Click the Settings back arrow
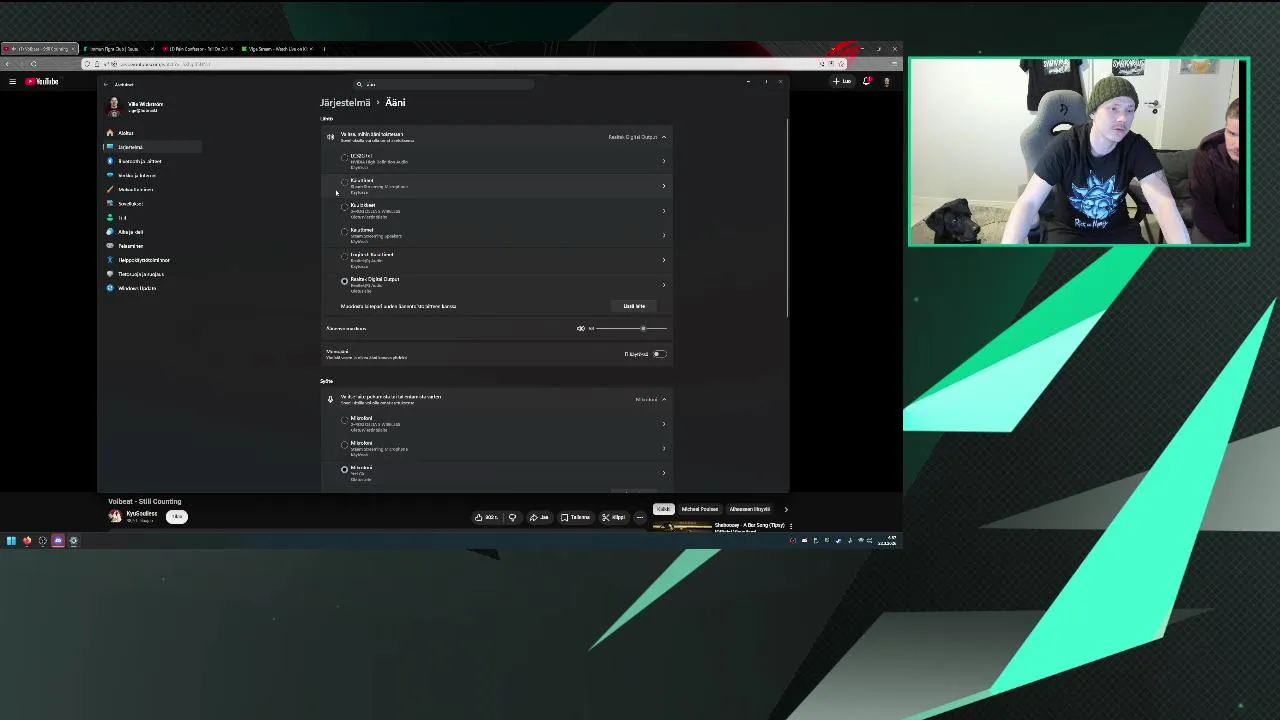Screen dimensions: 1280x720 (x=105, y=84)
